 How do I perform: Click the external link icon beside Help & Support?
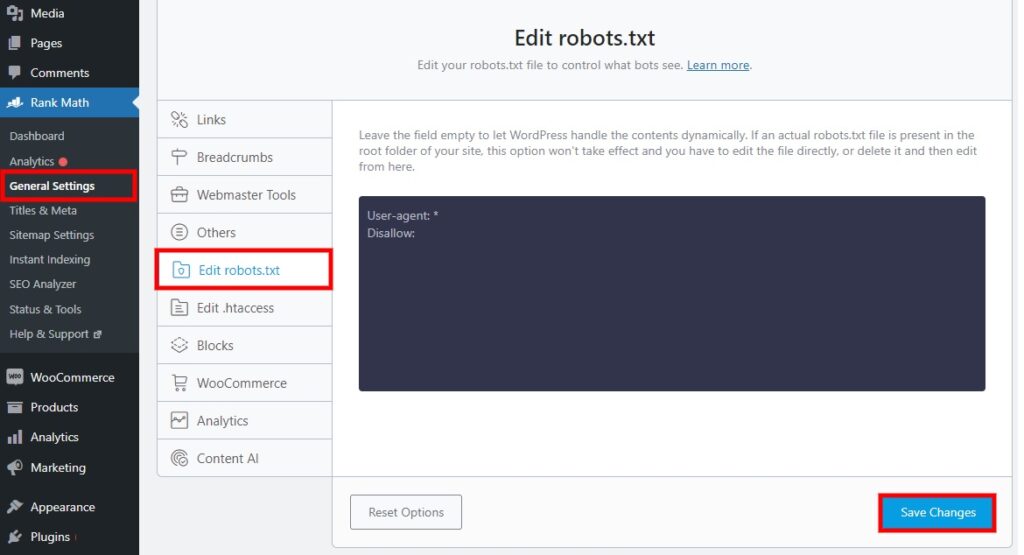pyautogui.click(x=97, y=334)
